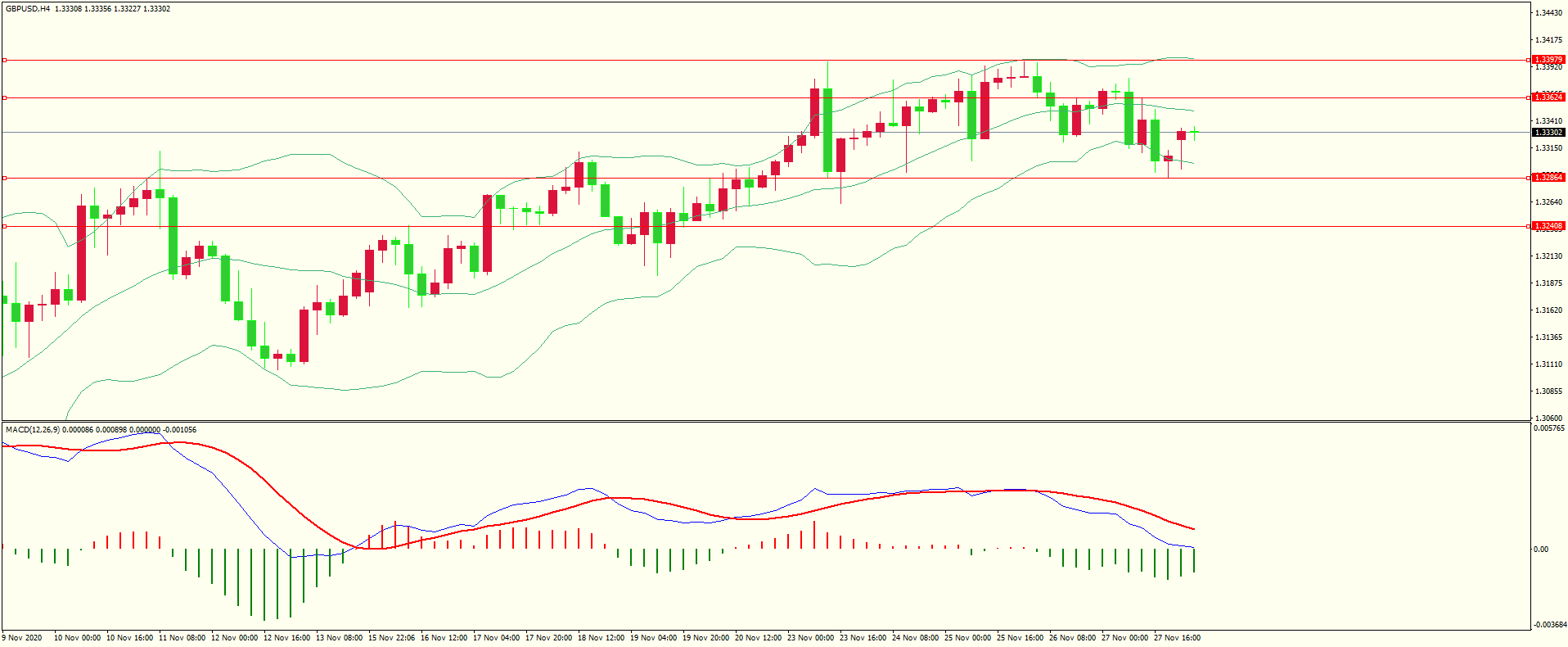Click the 1.30600 price scale value
Image resolution: width=1568 pixels, height=647 pixels.
(x=1548, y=418)
